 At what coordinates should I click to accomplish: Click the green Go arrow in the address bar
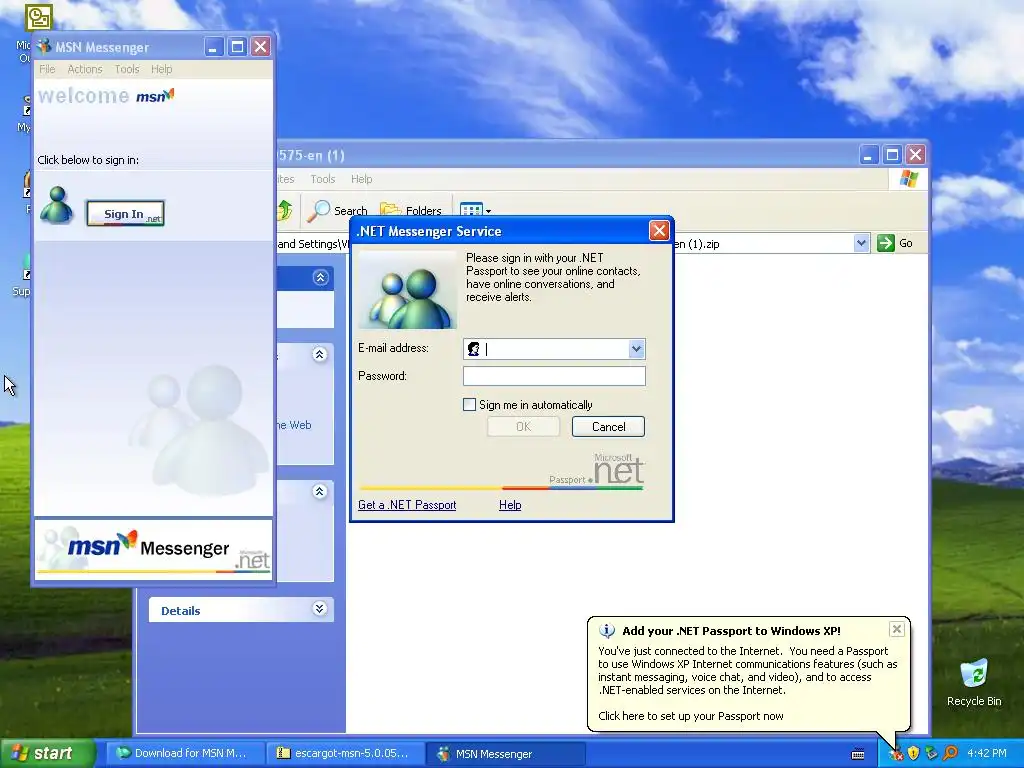click(886, 244)
